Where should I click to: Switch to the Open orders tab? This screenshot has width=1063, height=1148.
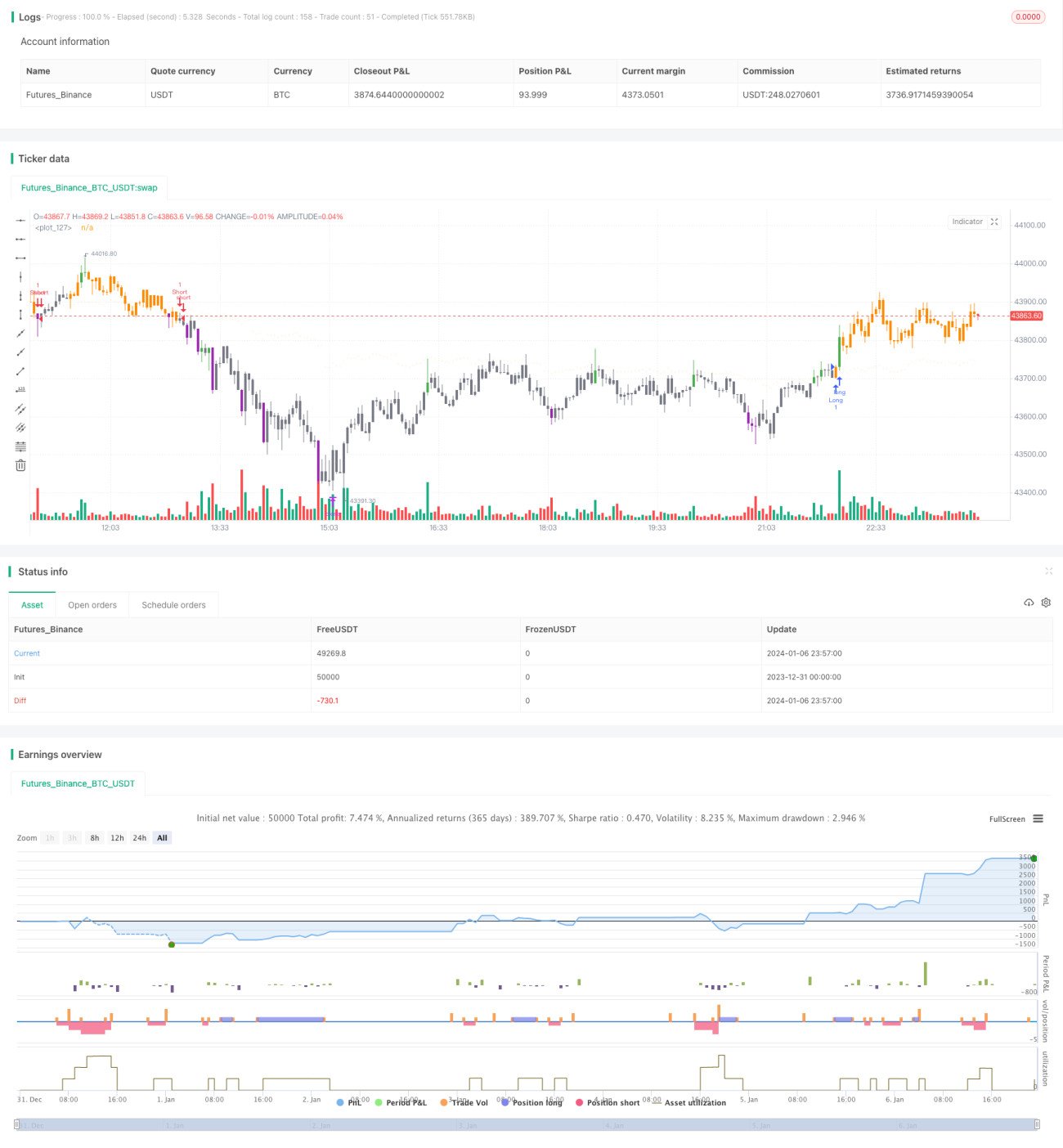pyautogui.click(x=92, y=605)
